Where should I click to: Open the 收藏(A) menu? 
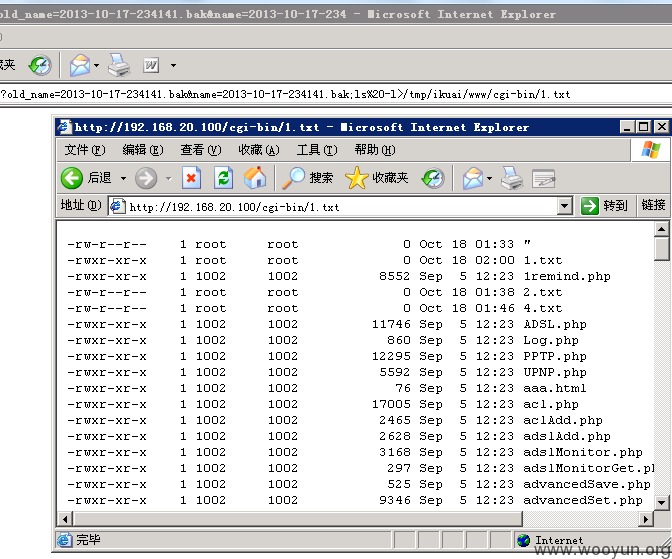(259, 150)
